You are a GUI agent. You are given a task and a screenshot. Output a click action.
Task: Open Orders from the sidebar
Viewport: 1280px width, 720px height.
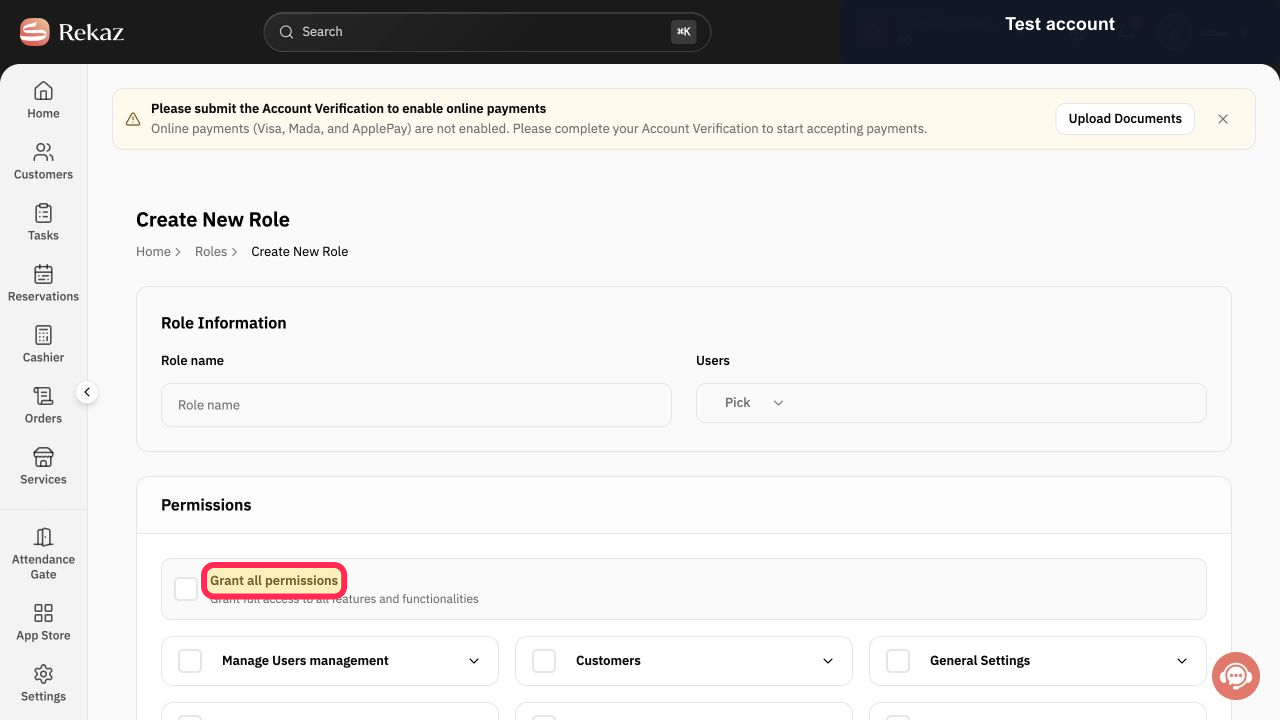[43, 405]
